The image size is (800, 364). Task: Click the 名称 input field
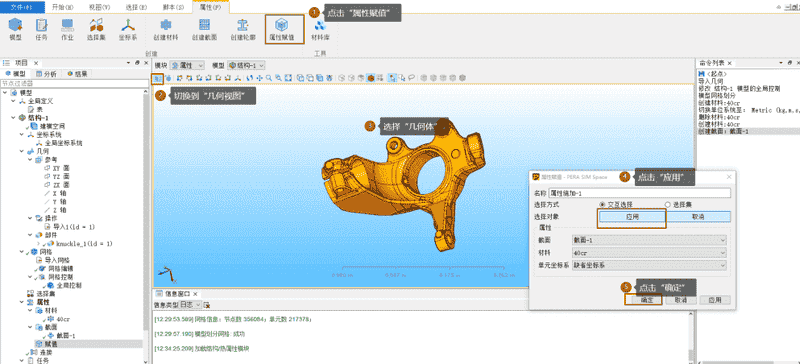tap(639, 193)
